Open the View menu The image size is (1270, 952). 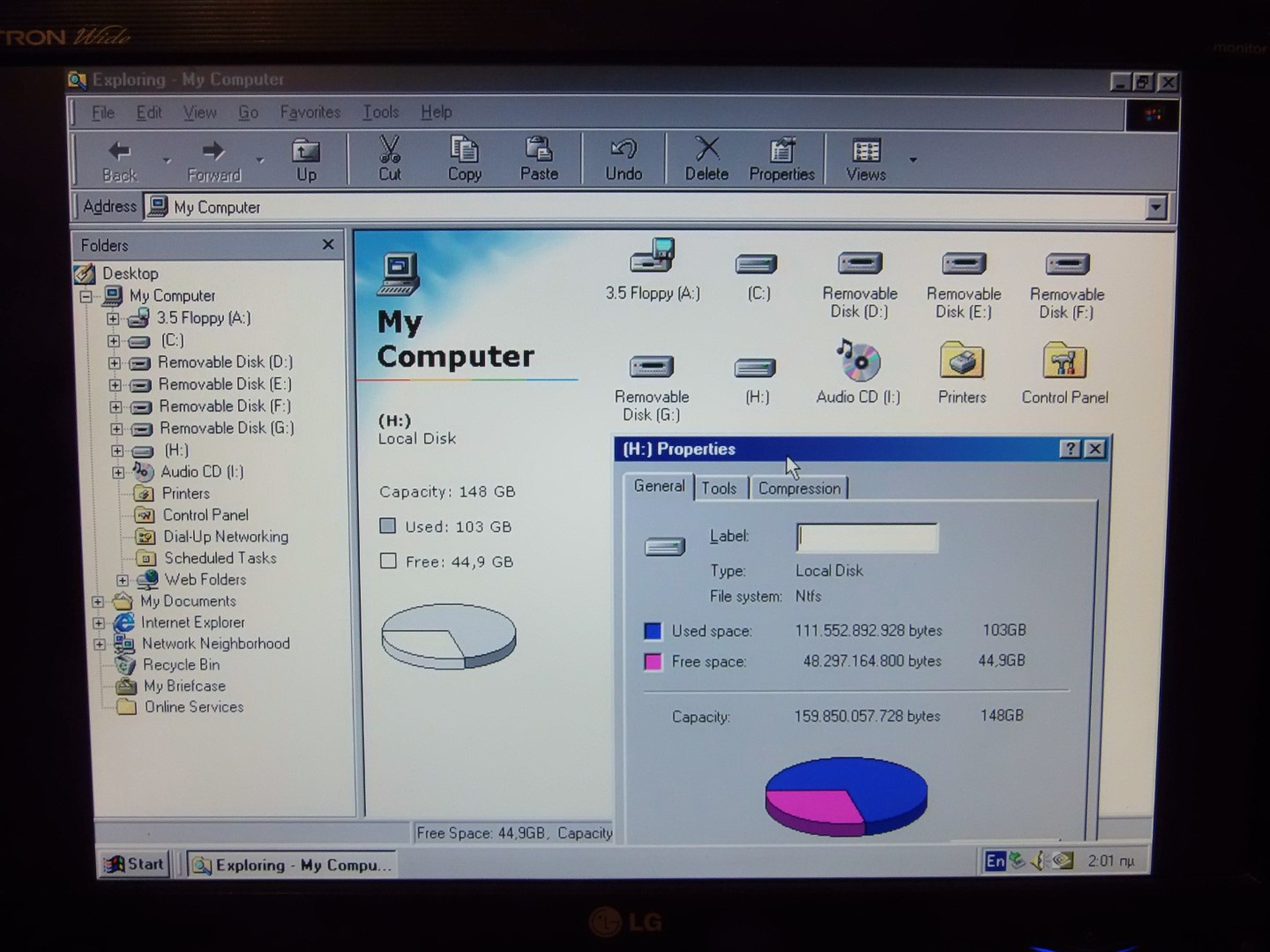[199, 113]
